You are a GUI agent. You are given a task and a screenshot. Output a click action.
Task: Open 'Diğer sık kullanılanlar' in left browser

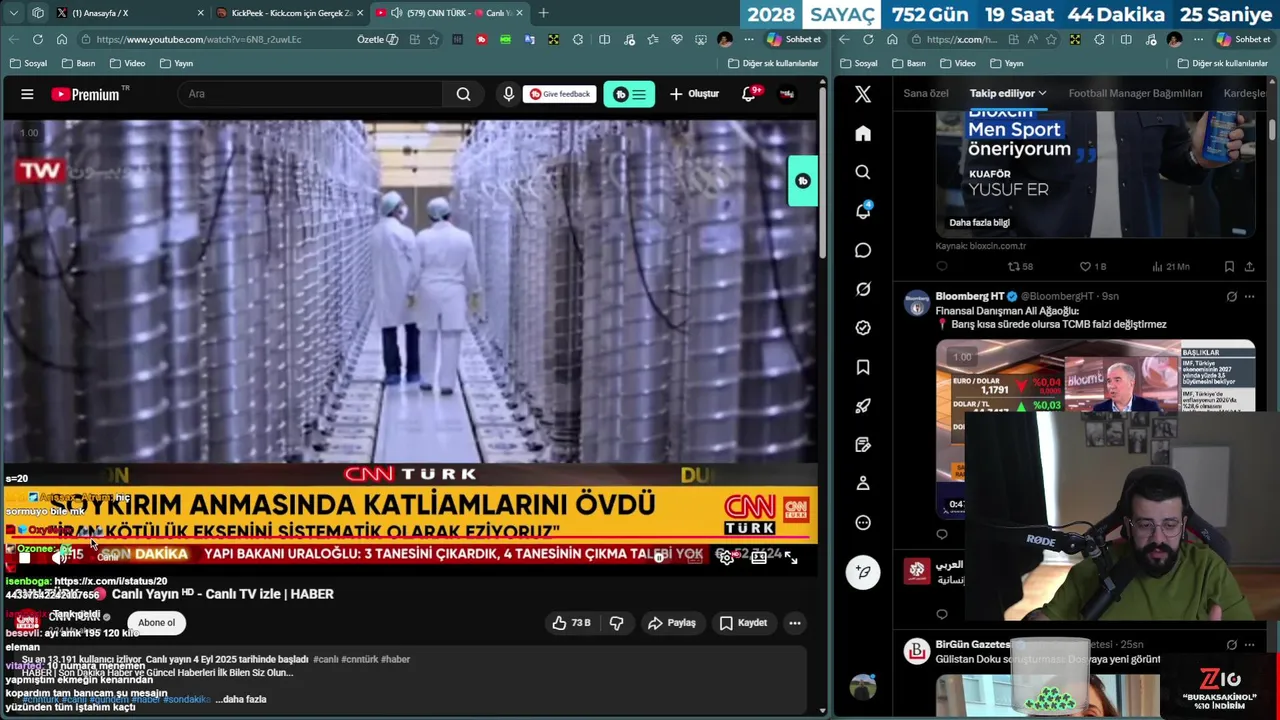click(772, 63)
